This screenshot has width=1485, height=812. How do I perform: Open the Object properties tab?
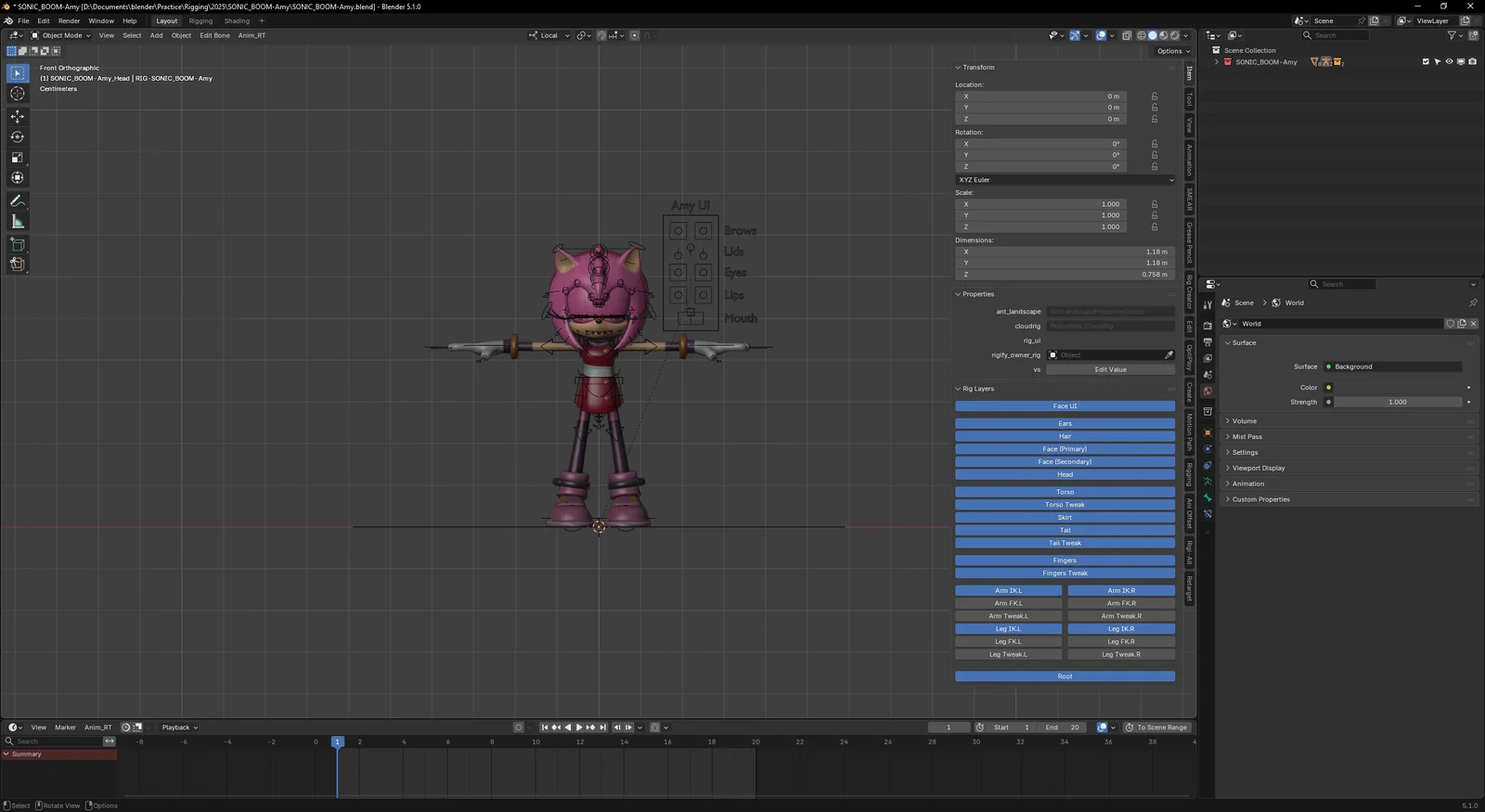pyautogui.click(x=1207, y=432)
